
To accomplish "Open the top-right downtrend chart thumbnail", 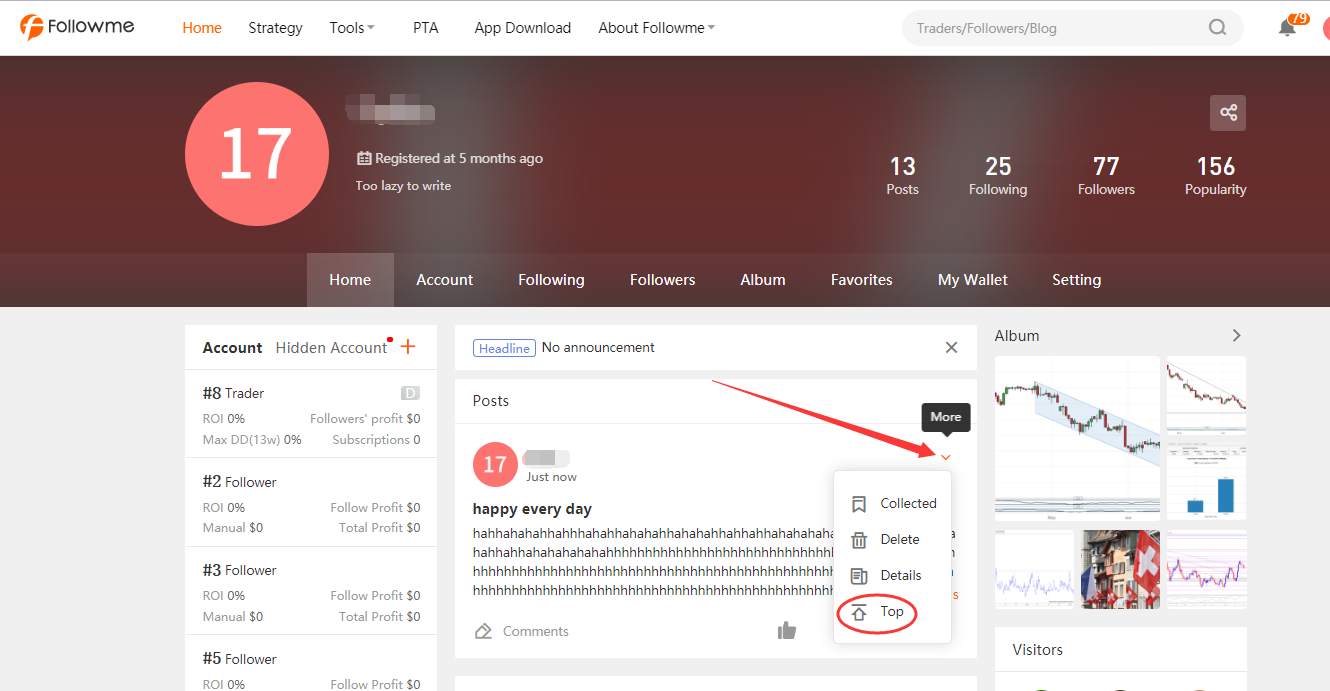I will coord(1206,394).
